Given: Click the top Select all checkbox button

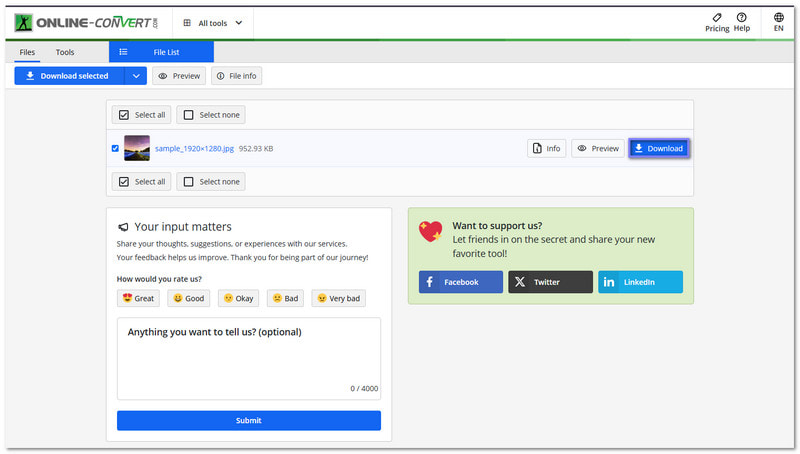Looking at the screenshot, I should [140, 115].
